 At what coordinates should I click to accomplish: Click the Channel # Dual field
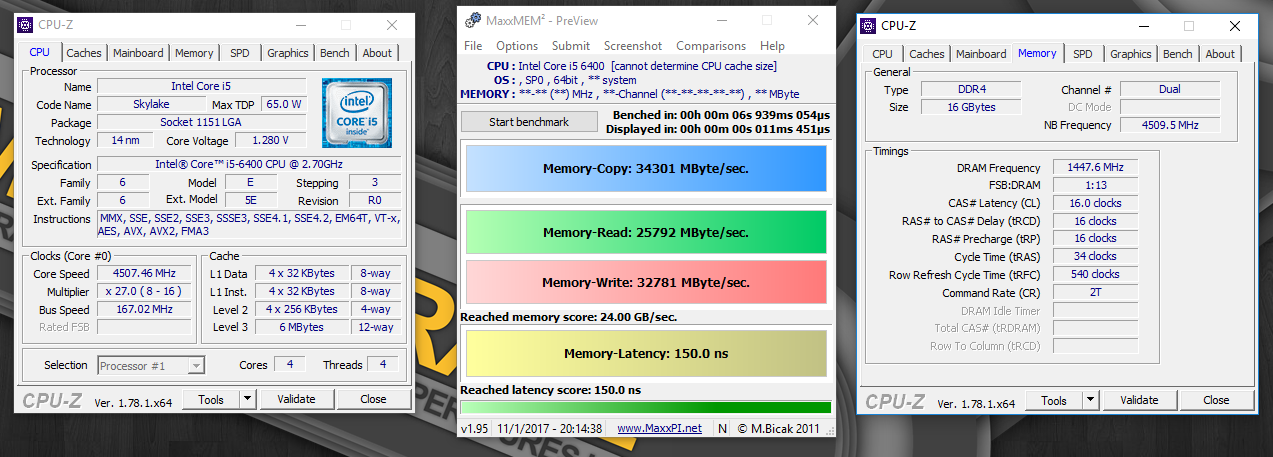(1170, 89)
